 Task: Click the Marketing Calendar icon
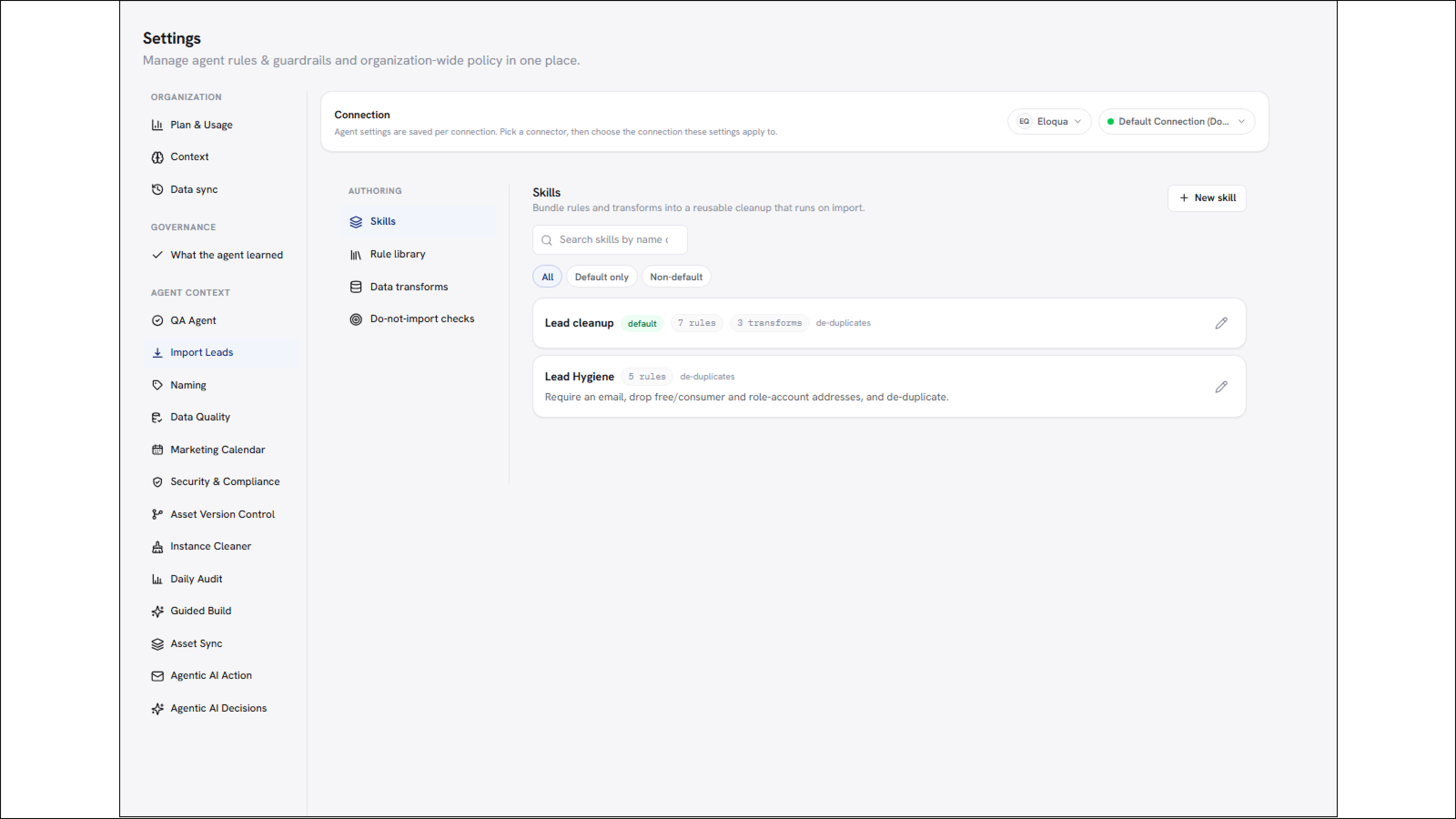point(157,450)
